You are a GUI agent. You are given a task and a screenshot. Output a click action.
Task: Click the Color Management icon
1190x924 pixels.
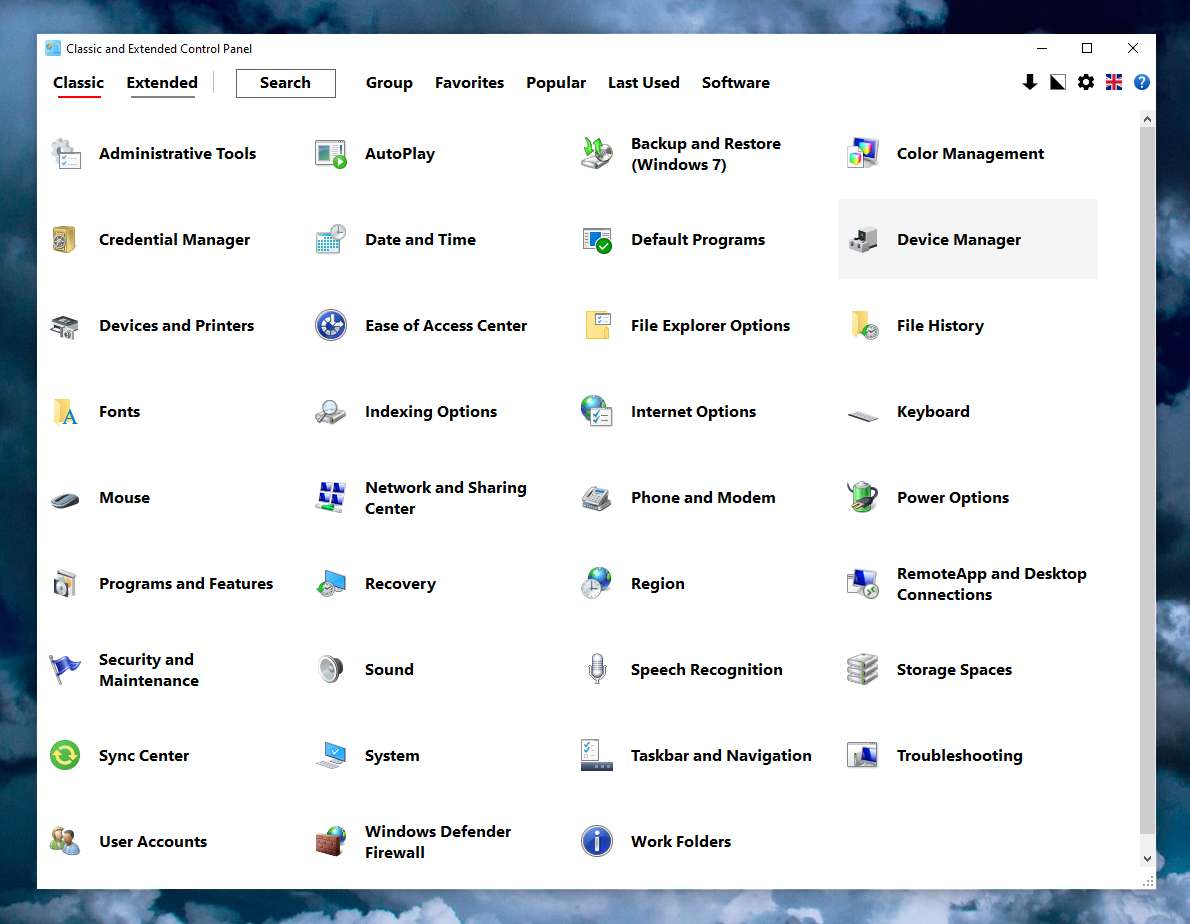point(863,154)
